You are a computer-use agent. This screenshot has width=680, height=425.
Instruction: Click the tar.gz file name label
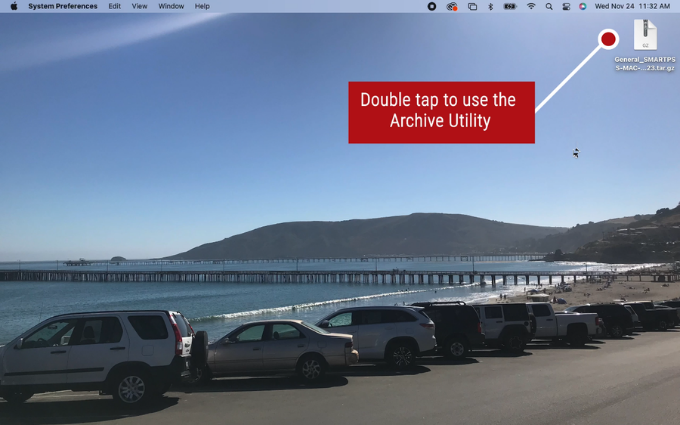(645, 63)
